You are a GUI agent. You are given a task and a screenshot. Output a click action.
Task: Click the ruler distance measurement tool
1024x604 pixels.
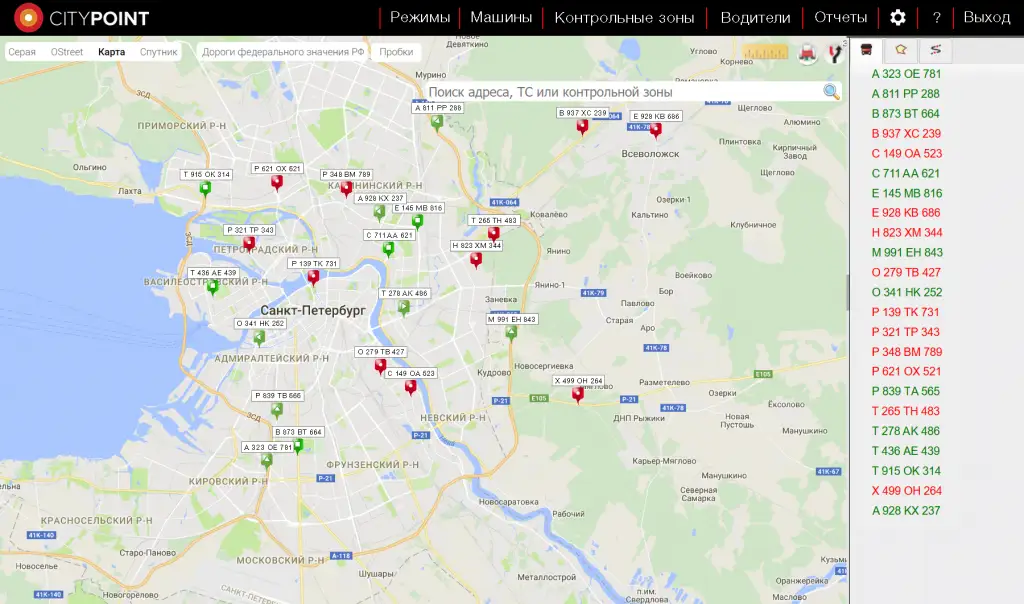point(766,52)
